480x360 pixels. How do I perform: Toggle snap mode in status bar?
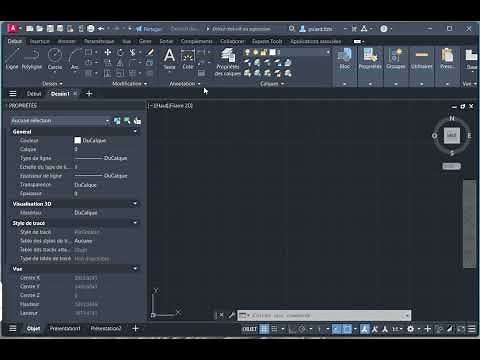pos(274,329)
